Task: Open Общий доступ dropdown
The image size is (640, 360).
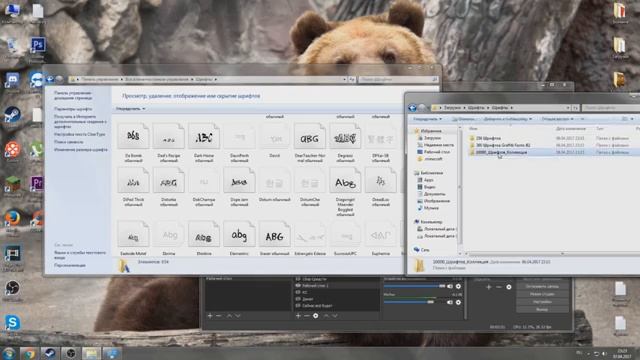Action: (x=557, y=119)
